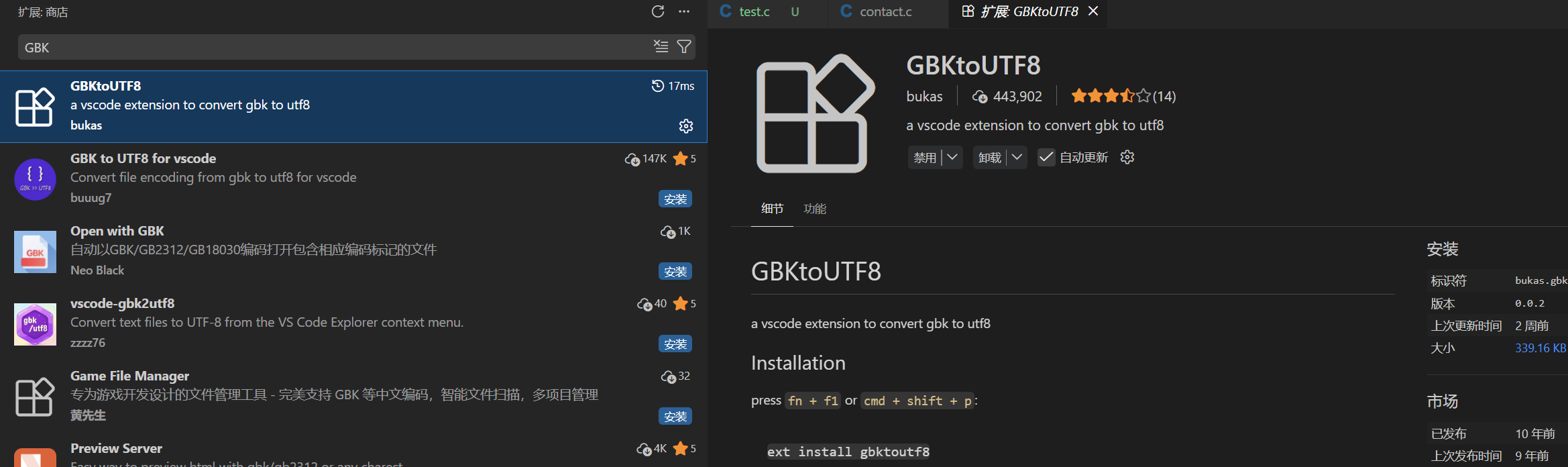Click the cmd + shift + p shortcut text
1568x467 pixels.
(917, 401)
